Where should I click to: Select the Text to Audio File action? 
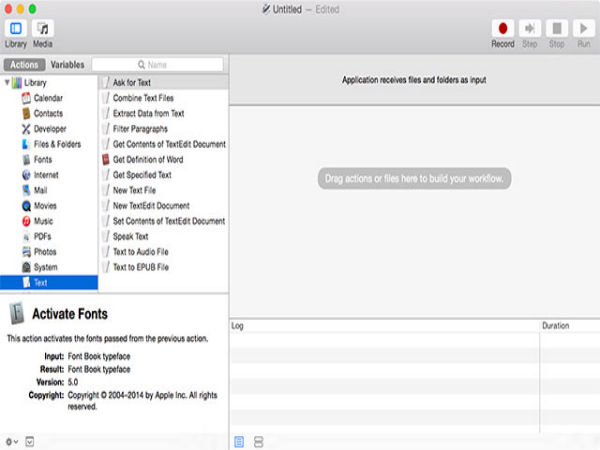[x=164, y=252]
